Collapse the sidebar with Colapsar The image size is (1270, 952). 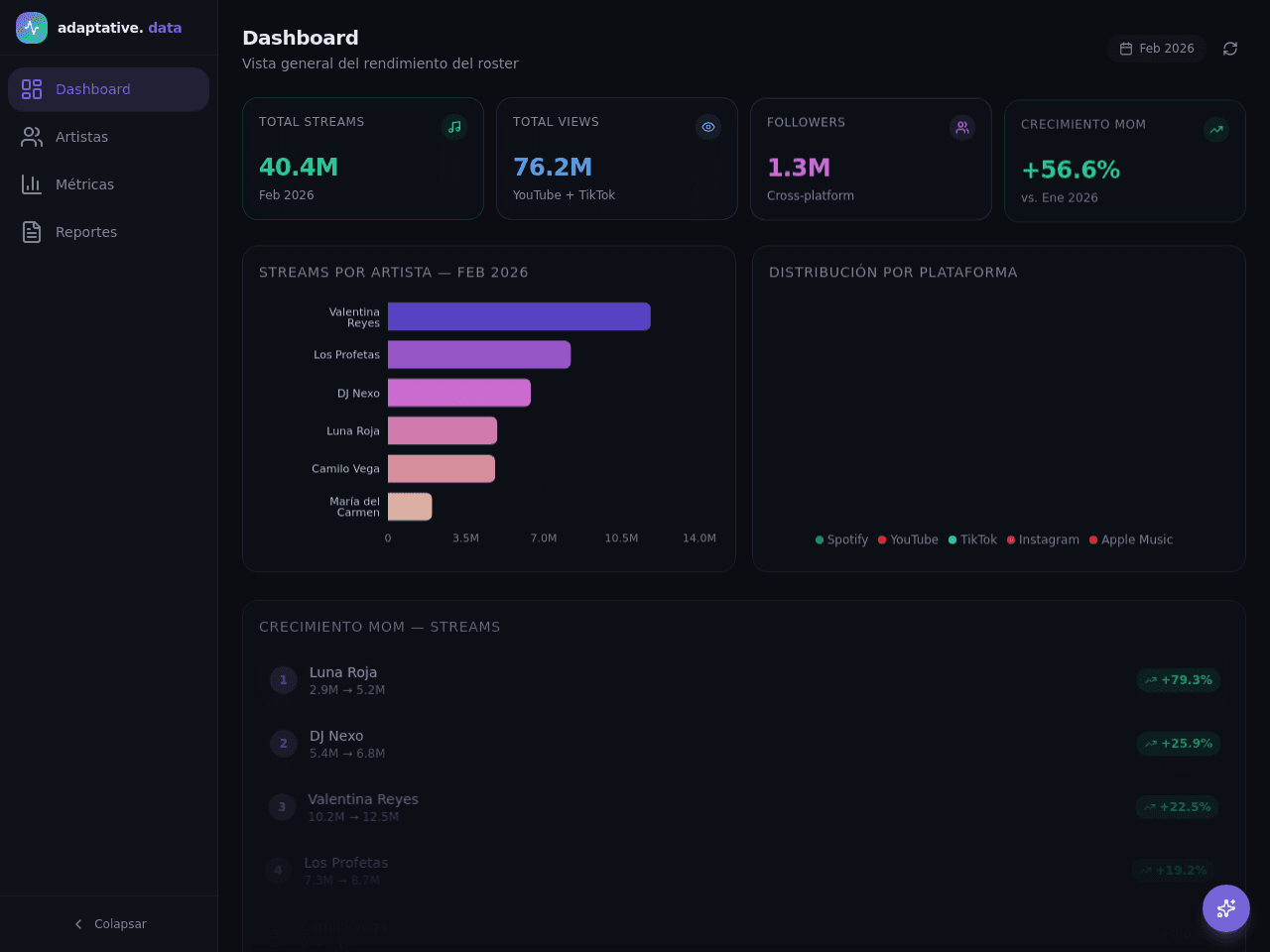tap(109, 924)
